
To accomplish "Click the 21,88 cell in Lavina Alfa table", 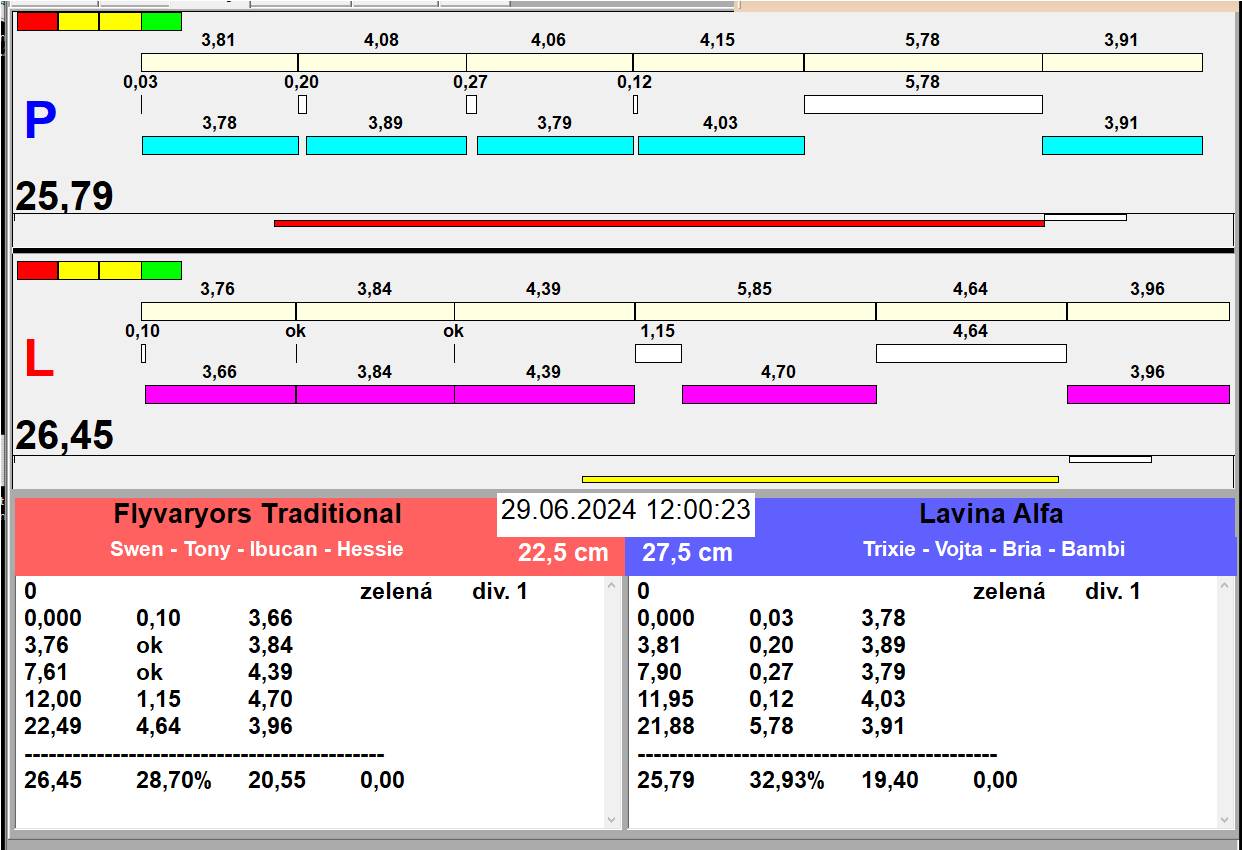I will point(666,726).
